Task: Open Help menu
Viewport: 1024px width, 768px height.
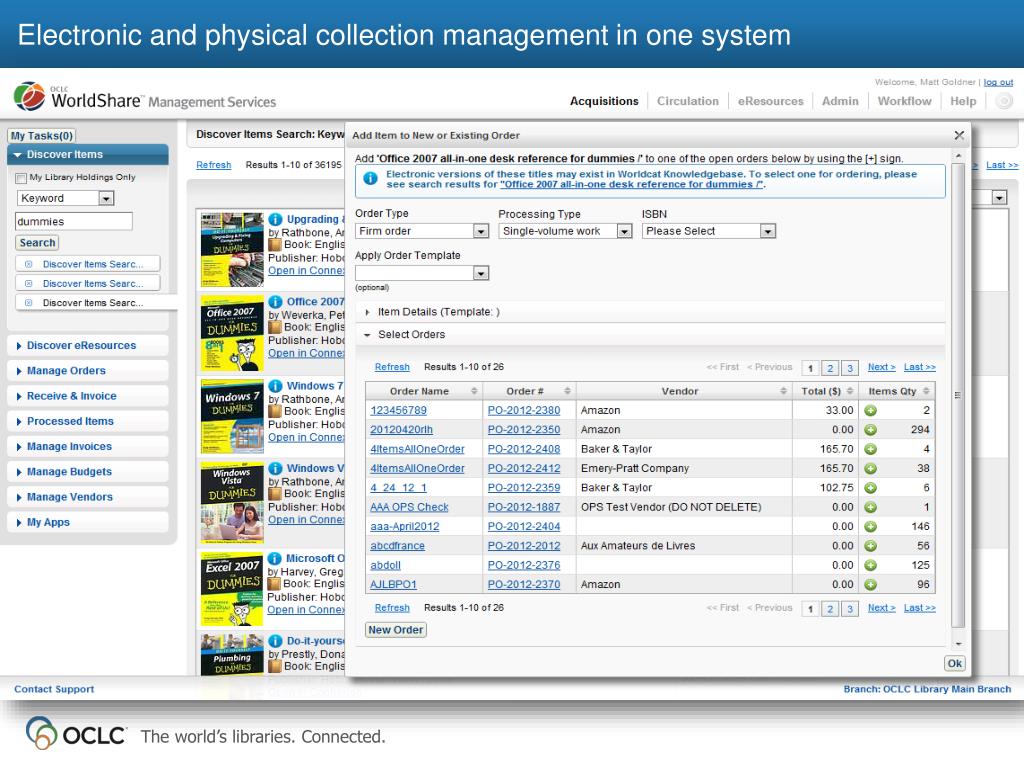Action: point(963,101)
